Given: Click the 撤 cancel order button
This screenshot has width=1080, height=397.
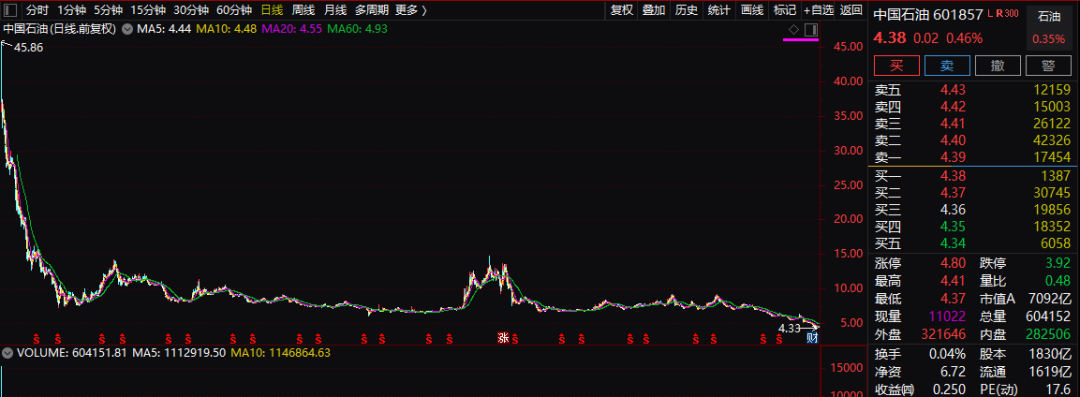Looking at the screenshot, I should [997, 65].
